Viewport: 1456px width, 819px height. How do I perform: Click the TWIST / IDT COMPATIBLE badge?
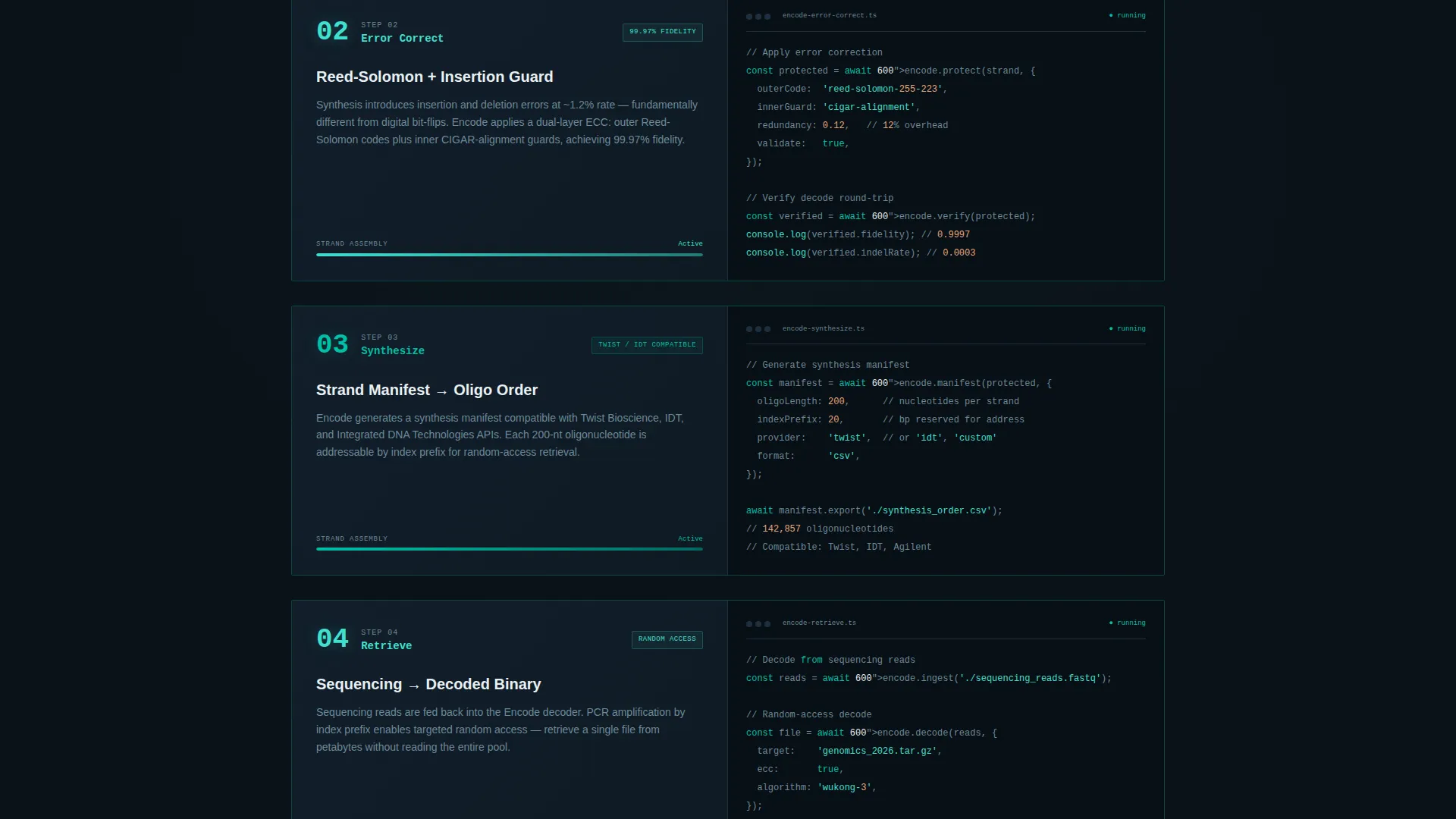point(647,345)
